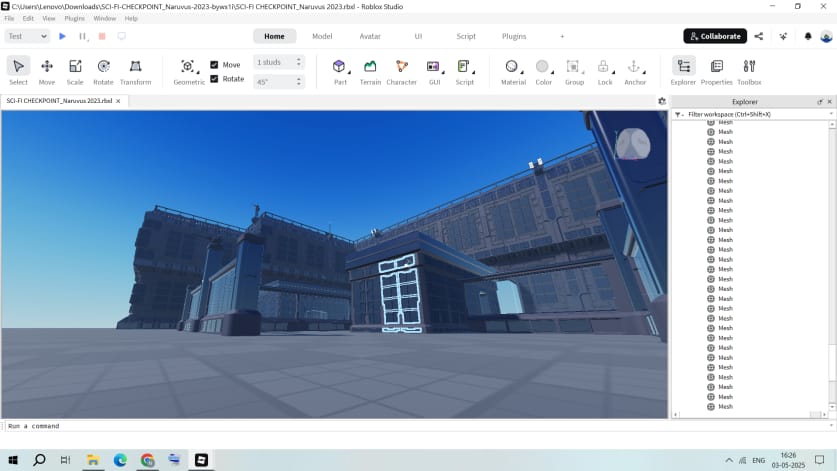Activate the Transform tool
837x471 pixels.
136,71
